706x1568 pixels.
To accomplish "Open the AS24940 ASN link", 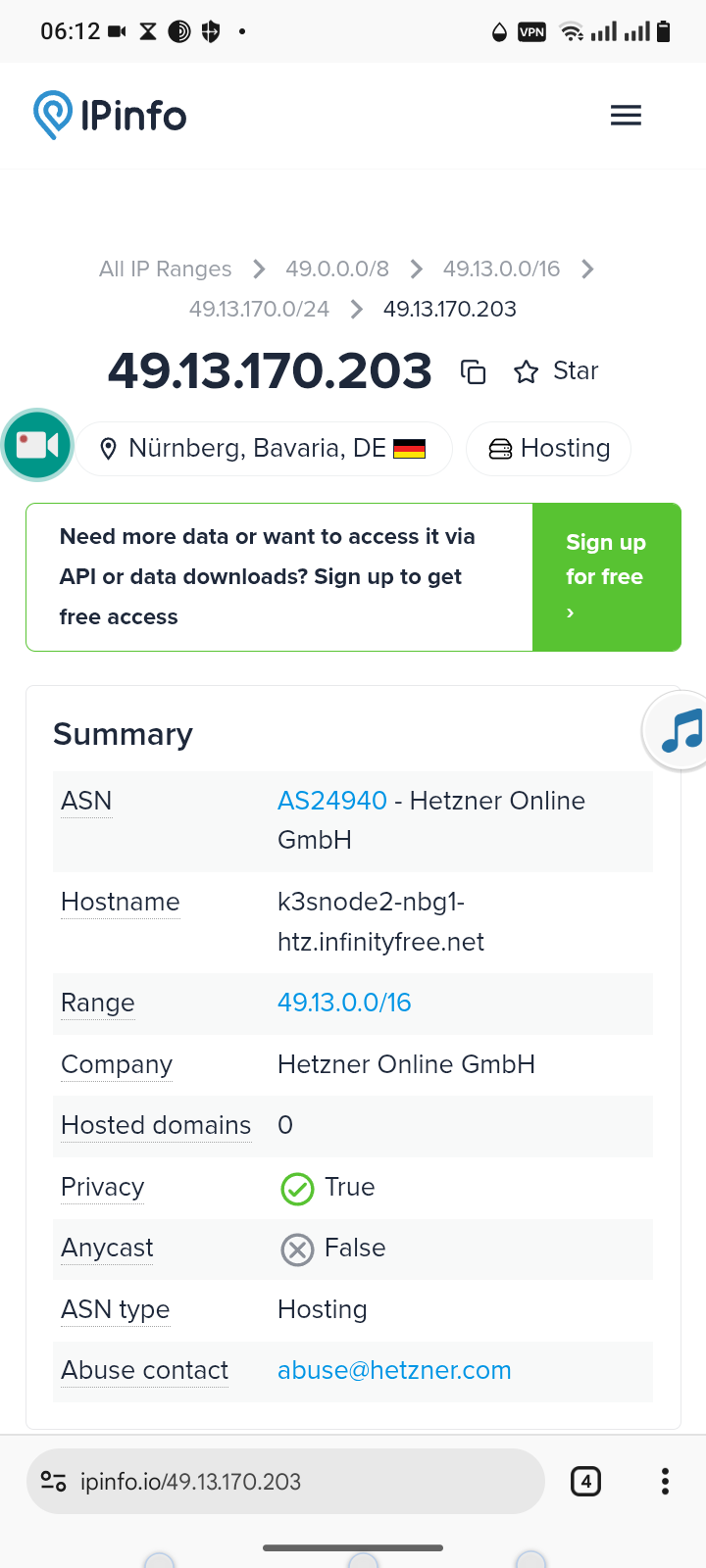I will (x=331, y=801).
